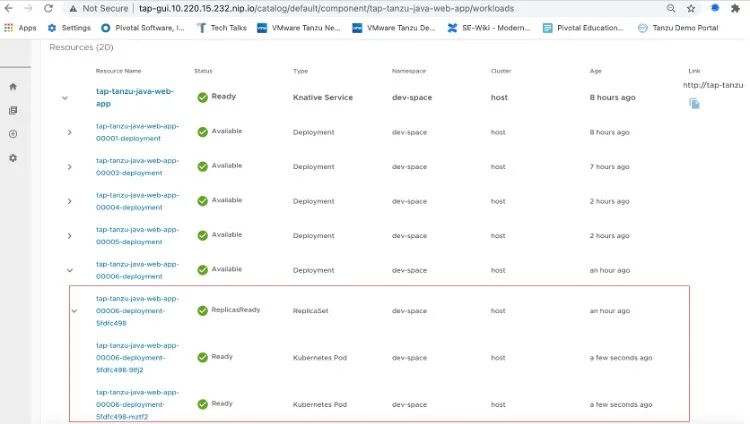Screen dimensions: 750x424
Task: Open SE-Wiki - Modern bookmark
Action: coord(489,28)
